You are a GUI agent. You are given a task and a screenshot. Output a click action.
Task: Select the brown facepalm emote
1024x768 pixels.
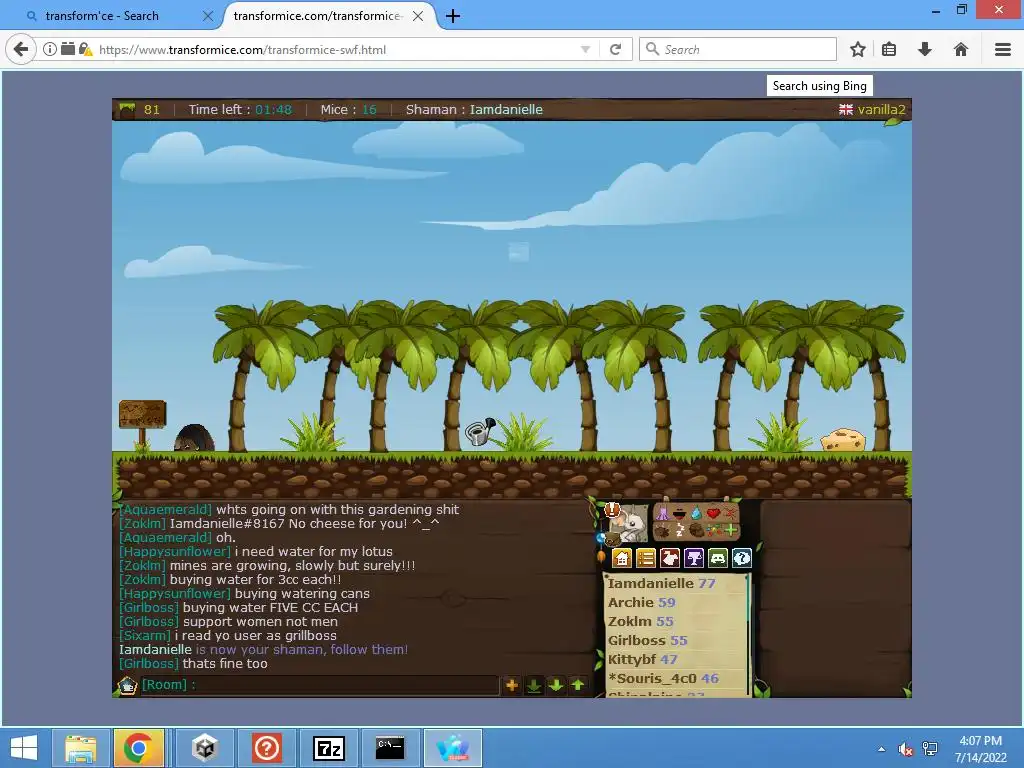coord(697,530)
